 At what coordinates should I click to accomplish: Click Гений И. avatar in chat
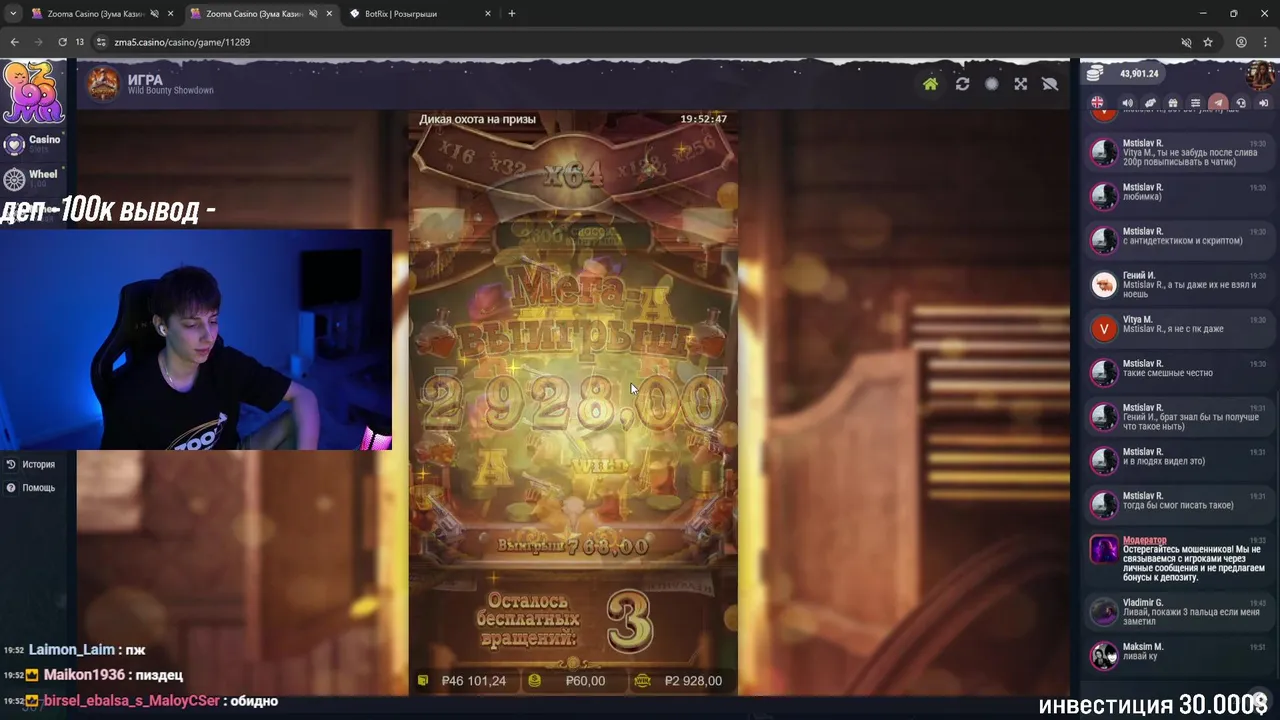tap(1103, 284)
